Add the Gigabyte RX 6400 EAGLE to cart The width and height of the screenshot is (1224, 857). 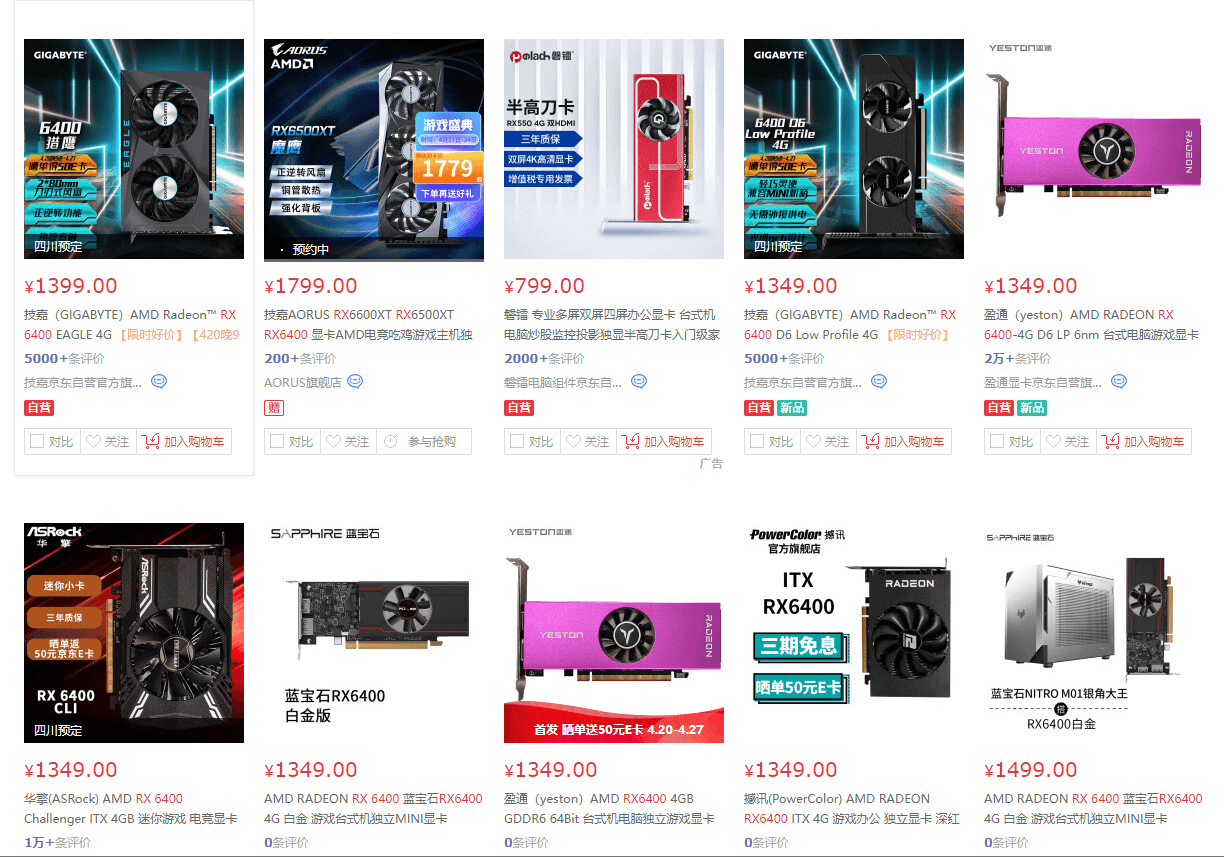click(184, 441)
